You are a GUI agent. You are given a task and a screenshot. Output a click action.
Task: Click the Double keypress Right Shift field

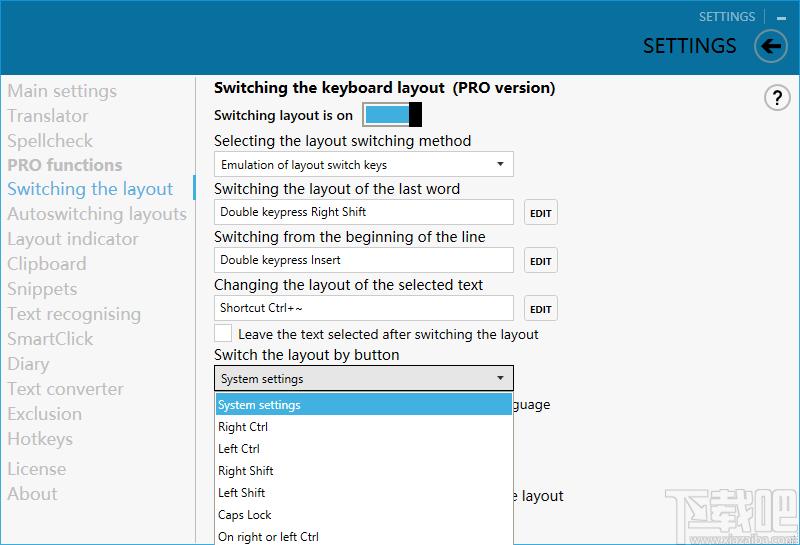coord(364,212)
